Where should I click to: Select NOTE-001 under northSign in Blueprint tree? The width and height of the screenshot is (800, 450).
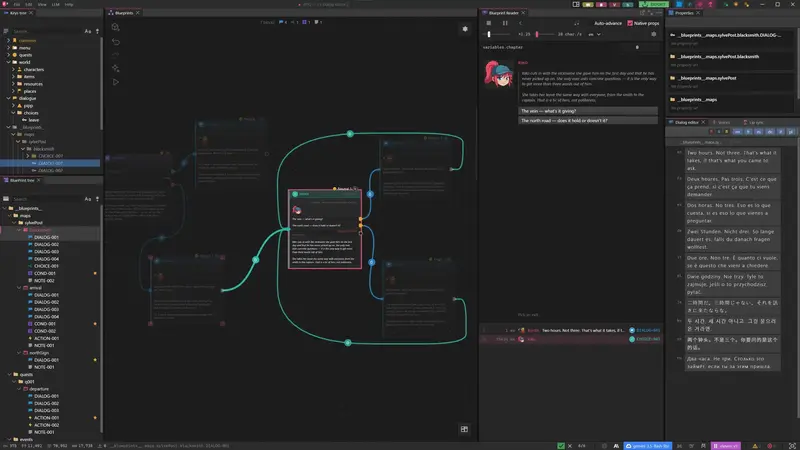click(x=44, y=367)
